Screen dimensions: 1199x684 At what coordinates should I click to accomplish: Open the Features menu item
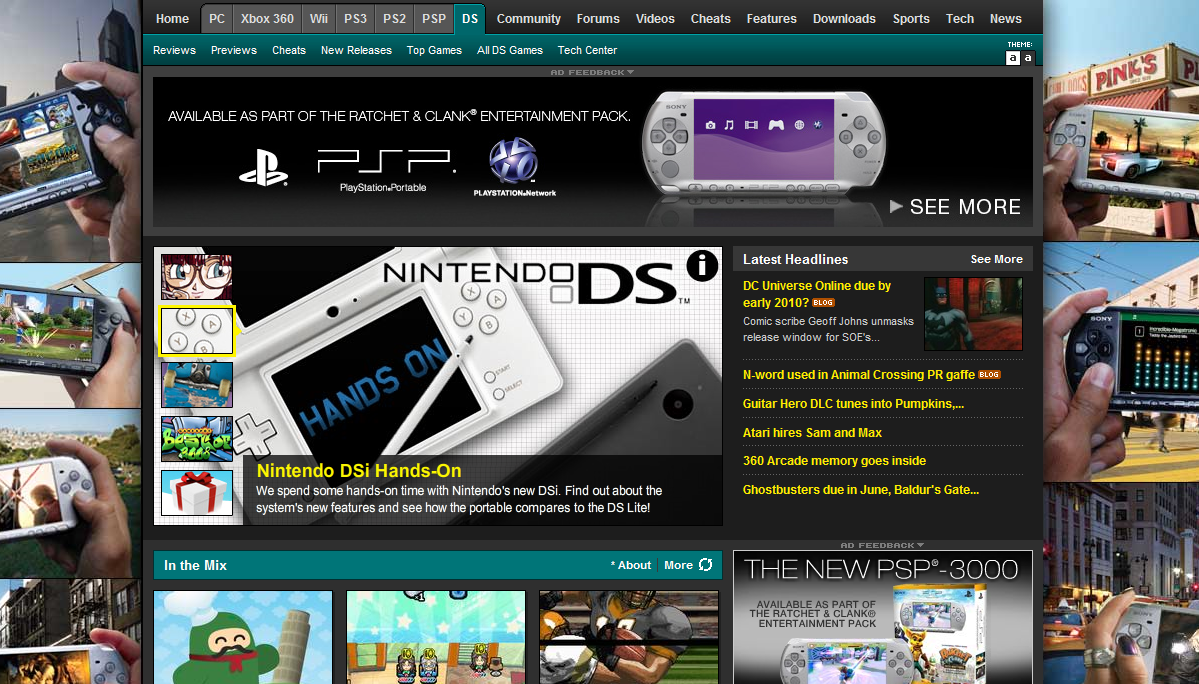(772, 18)
